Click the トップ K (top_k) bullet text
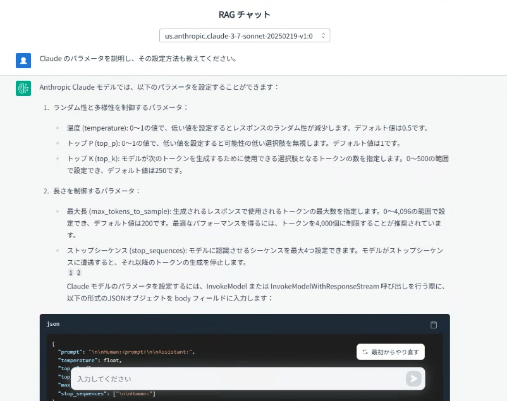507x401 pixels. [257, 164]
